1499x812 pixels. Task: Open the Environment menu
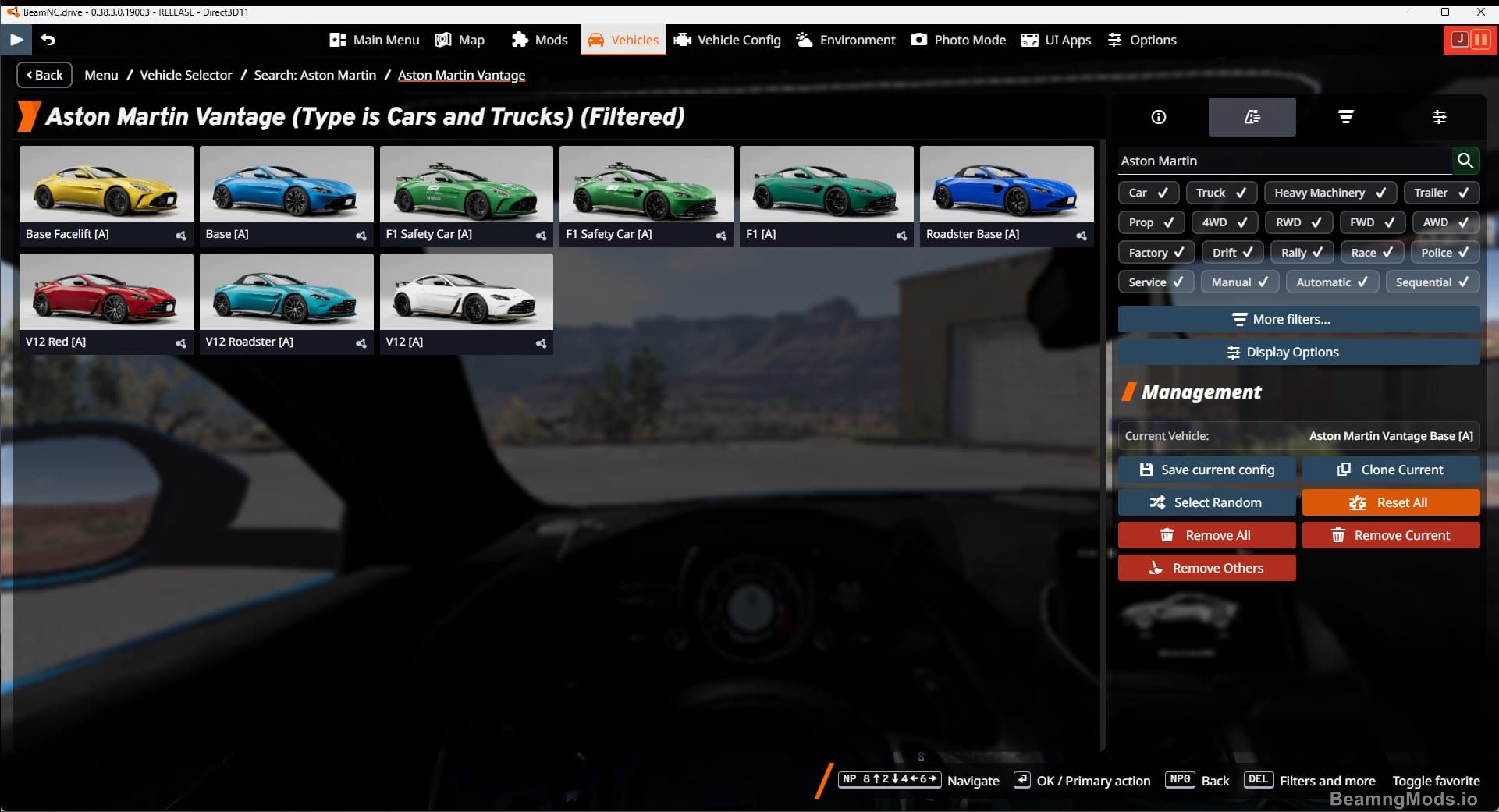845,39
